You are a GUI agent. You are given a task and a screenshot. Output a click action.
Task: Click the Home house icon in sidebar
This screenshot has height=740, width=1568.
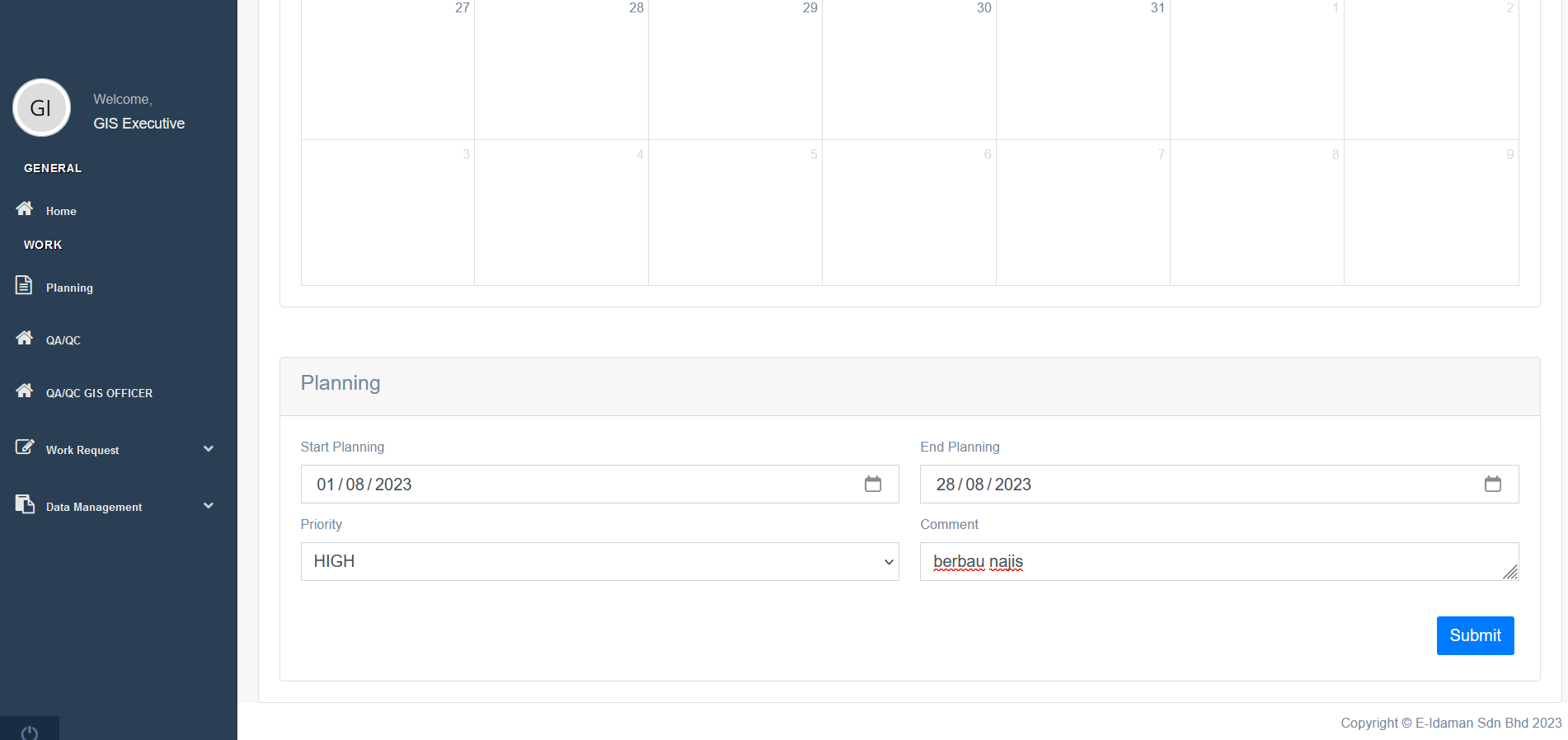(25, 208)
